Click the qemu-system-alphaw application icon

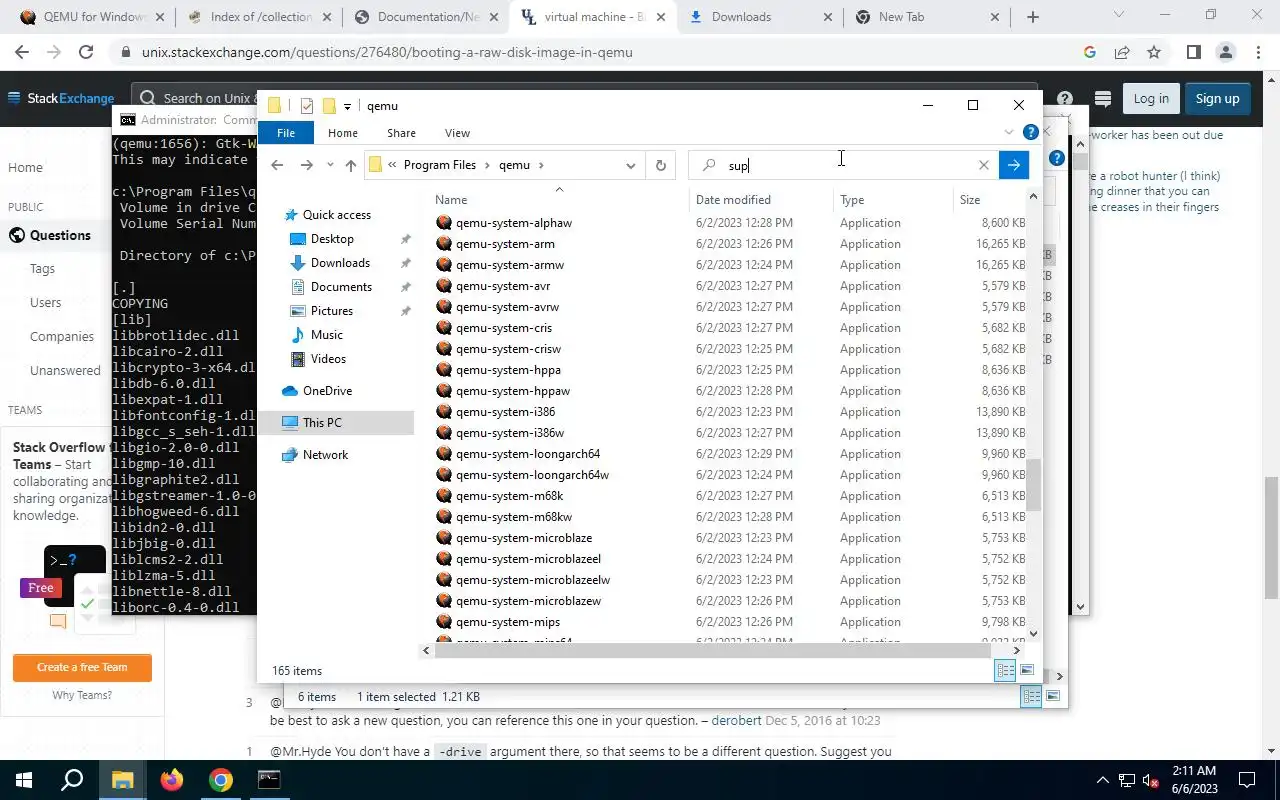point(444,223)
